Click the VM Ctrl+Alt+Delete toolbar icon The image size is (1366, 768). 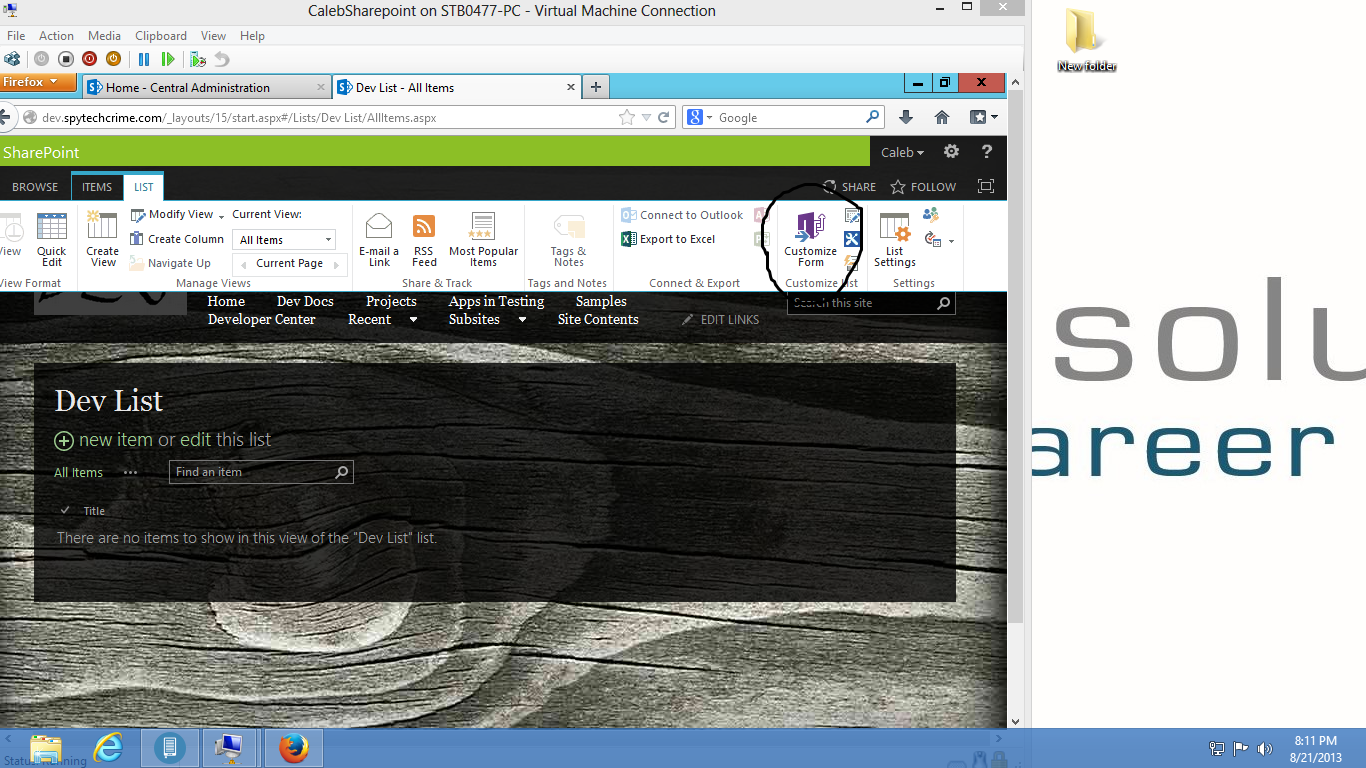(x=13, y=59)
